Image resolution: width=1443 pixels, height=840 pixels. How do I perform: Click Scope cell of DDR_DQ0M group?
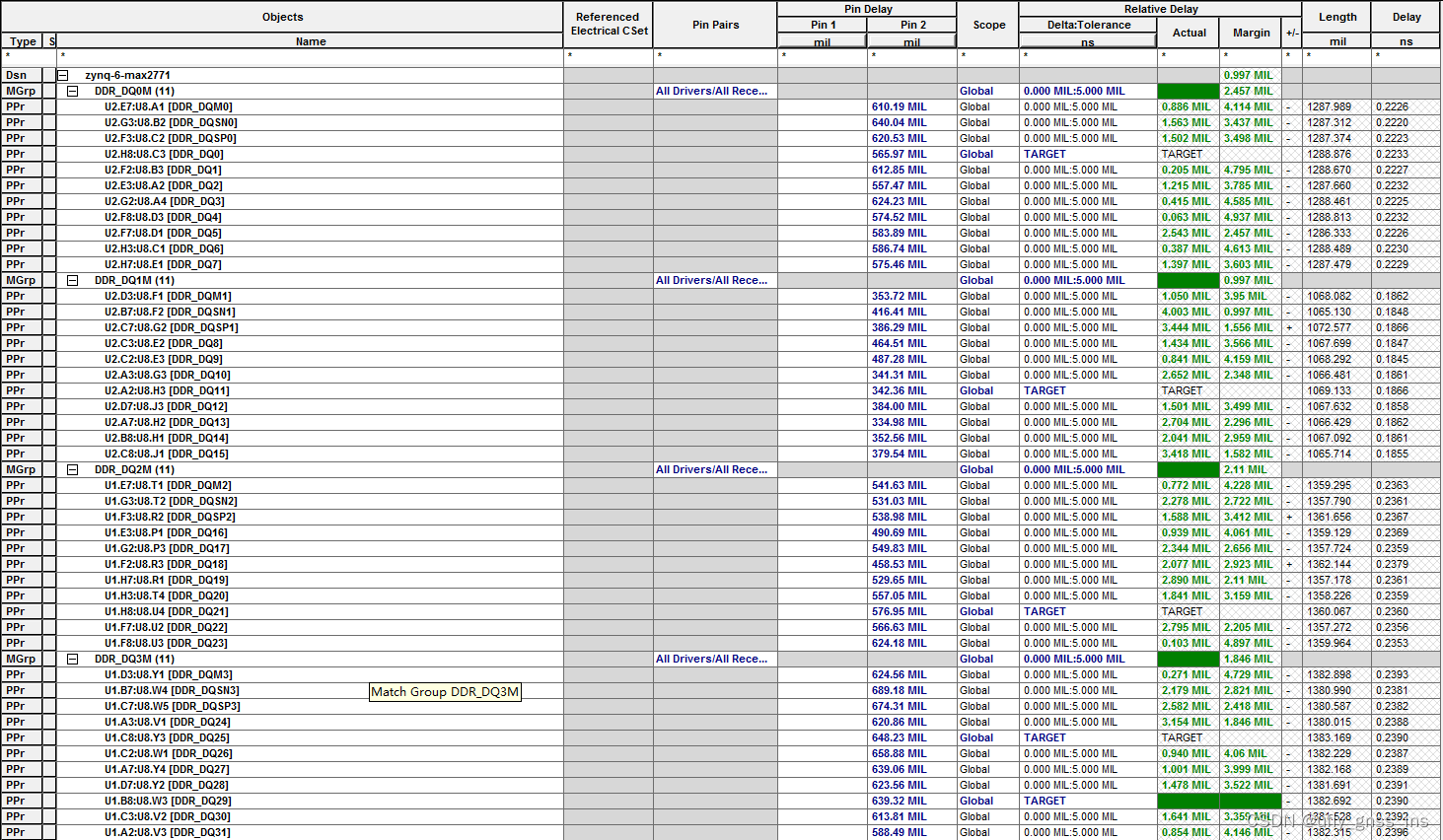click(988, 91)
